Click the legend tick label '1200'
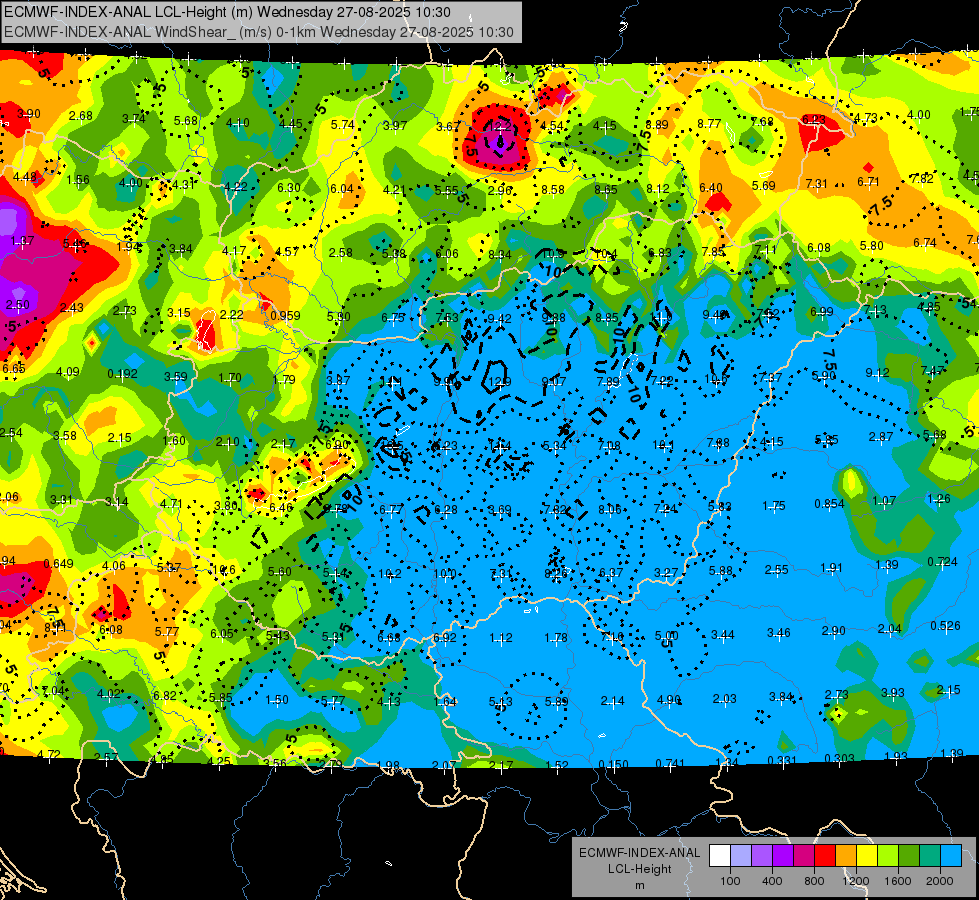The height and width of the screenshot is (900, 979). [x=855, y=881]
